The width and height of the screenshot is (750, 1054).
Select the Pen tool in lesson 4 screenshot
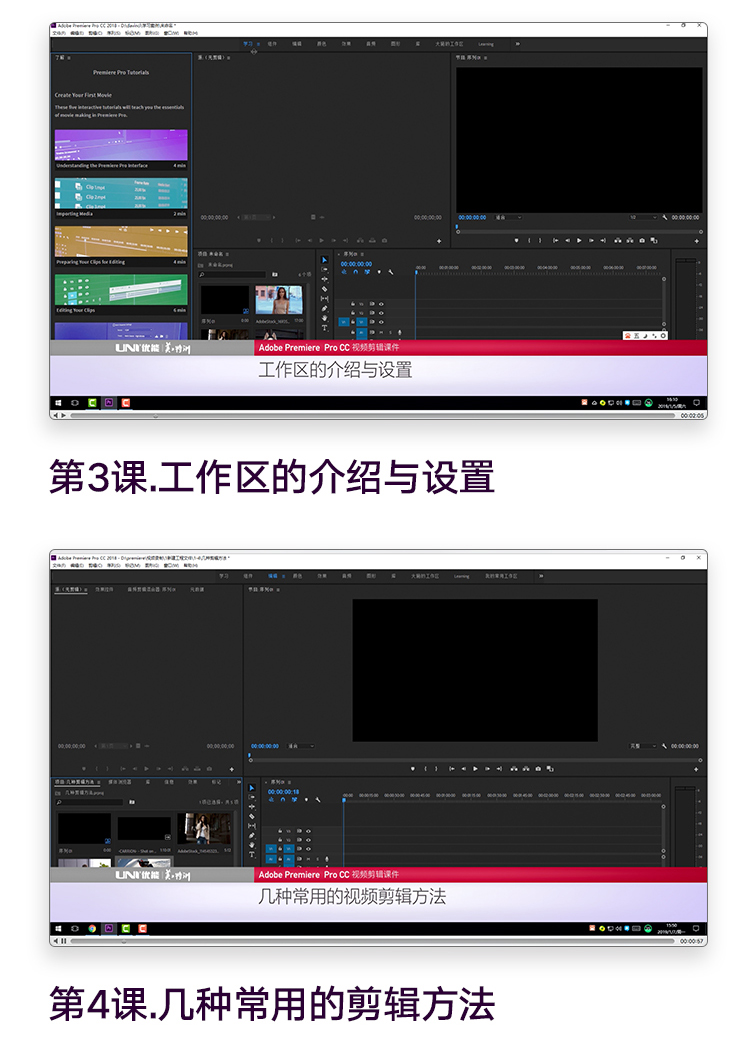point(252,836)
